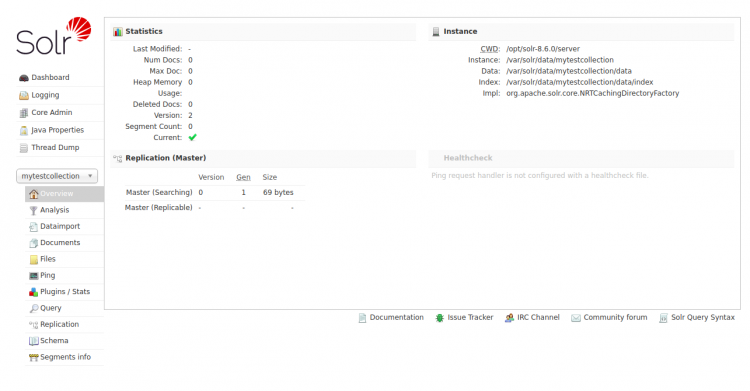Viewport: 750px width, 391px height.
Task: Click the Statistics bar chart icon
Action: [x=118, y=32]
